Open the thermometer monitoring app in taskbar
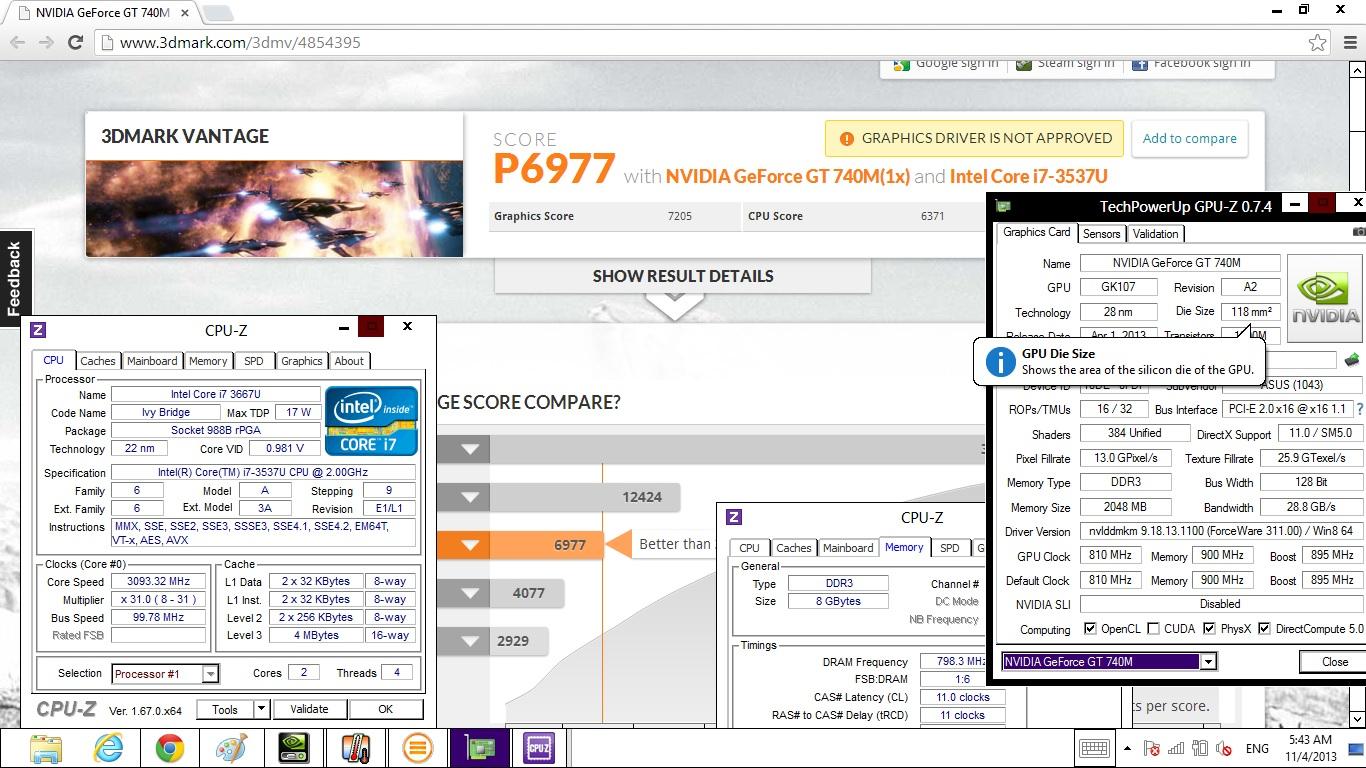The image size is (1366, 768). 355,748
